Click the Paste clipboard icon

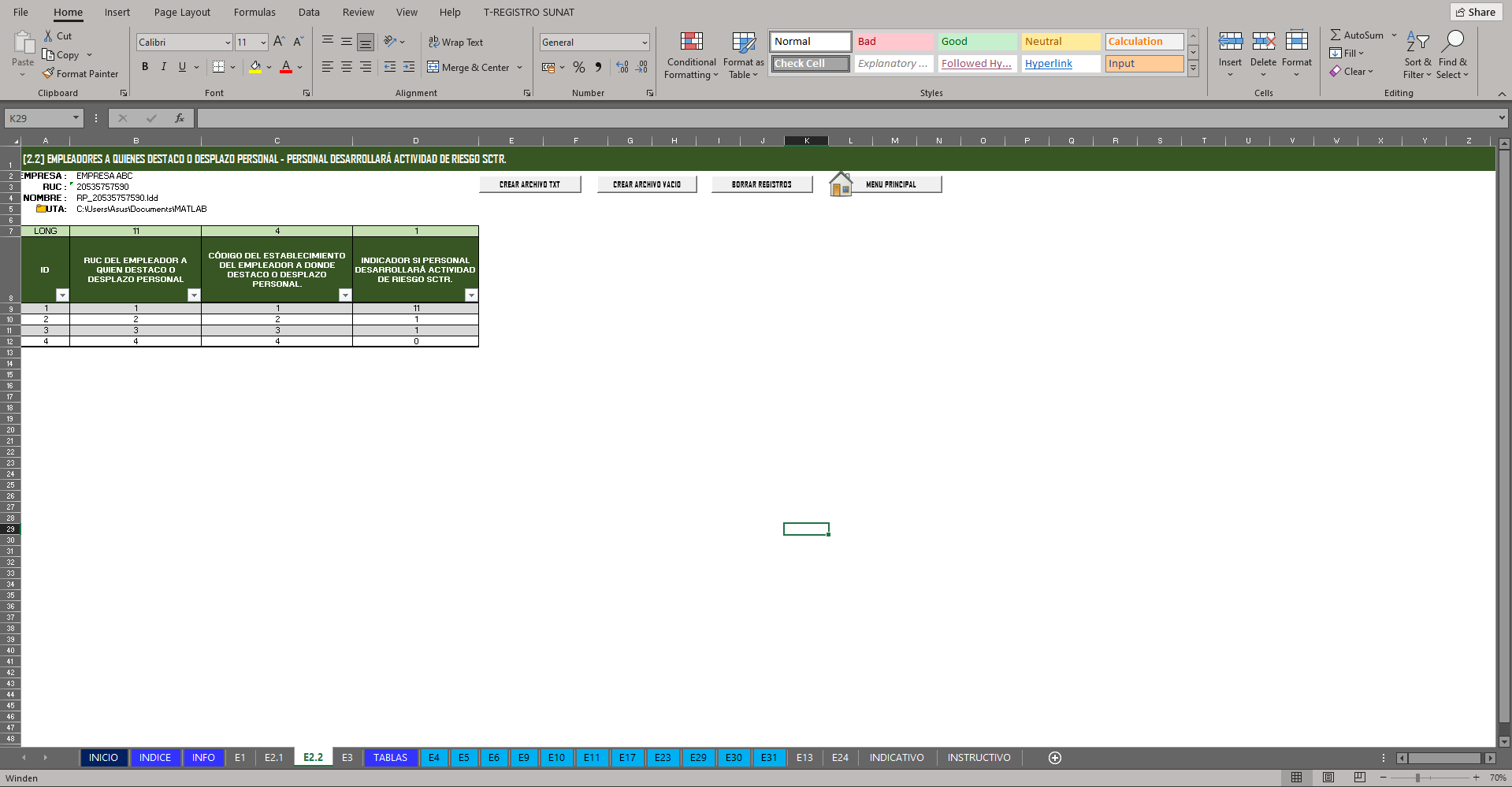coord(23,42)
